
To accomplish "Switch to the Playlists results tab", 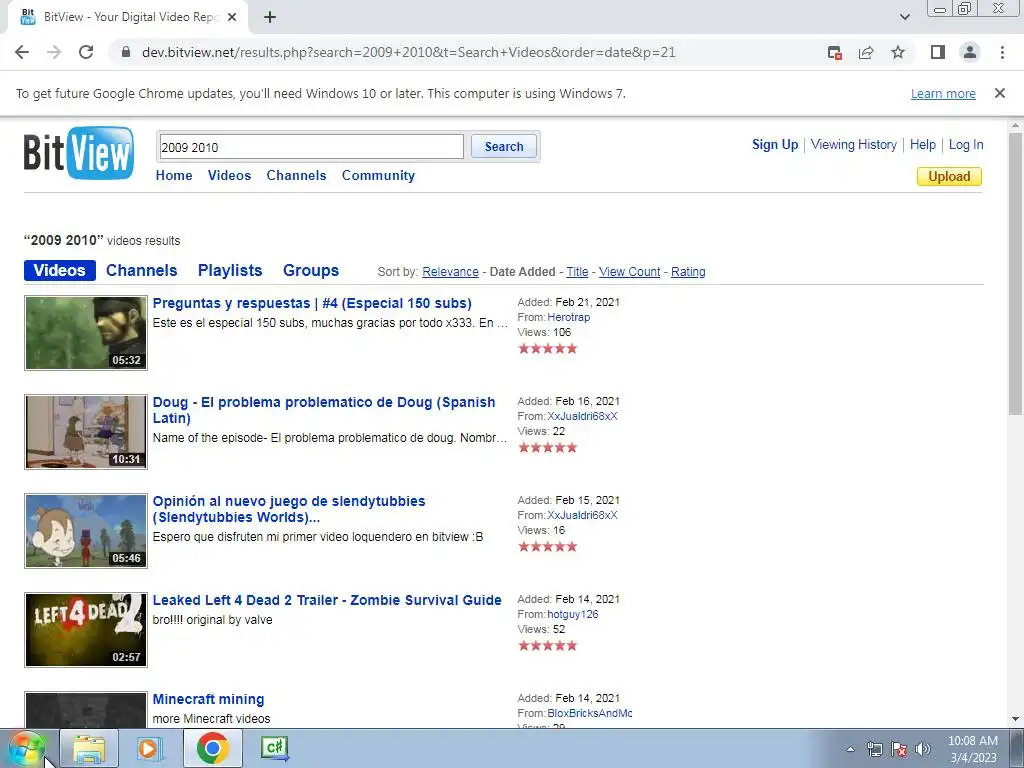I will (230, 270).
